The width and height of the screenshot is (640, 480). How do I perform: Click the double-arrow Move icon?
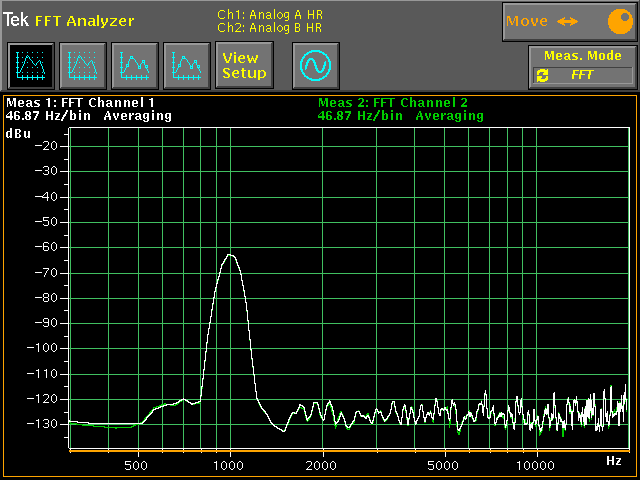[x=568, y=21]
